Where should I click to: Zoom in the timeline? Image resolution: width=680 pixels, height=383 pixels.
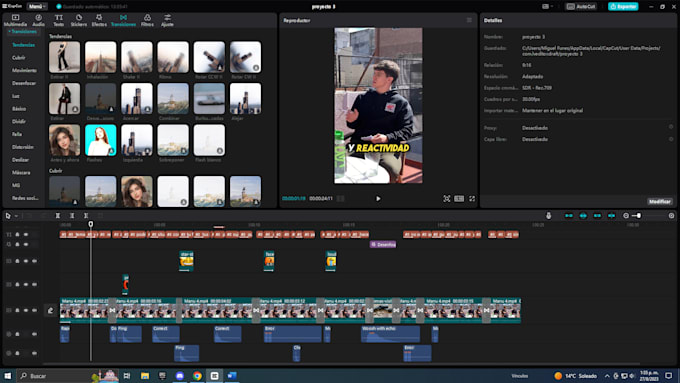[671, 216]
